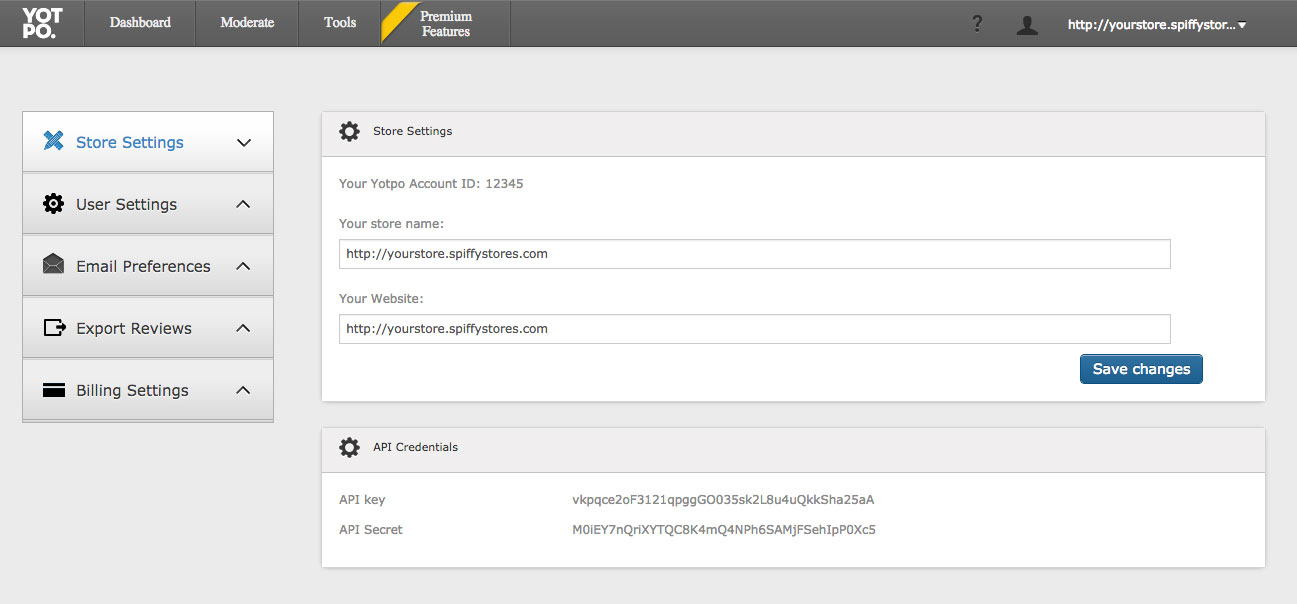
Task: Click the user profile icon
Action: pos(1026,25)
